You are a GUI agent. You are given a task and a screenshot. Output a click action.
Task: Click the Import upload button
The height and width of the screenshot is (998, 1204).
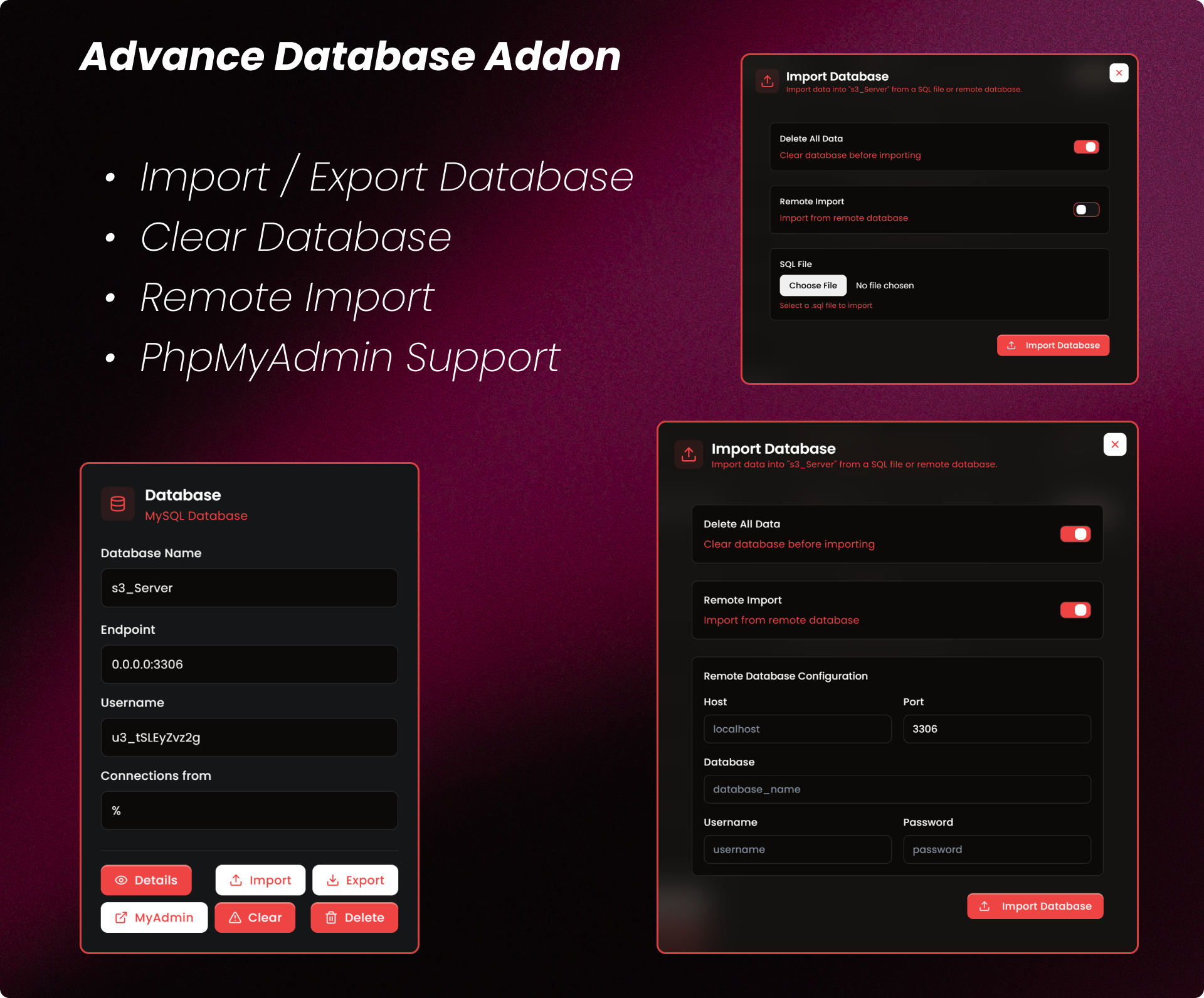pyautogui.click(x=260, y=880)
